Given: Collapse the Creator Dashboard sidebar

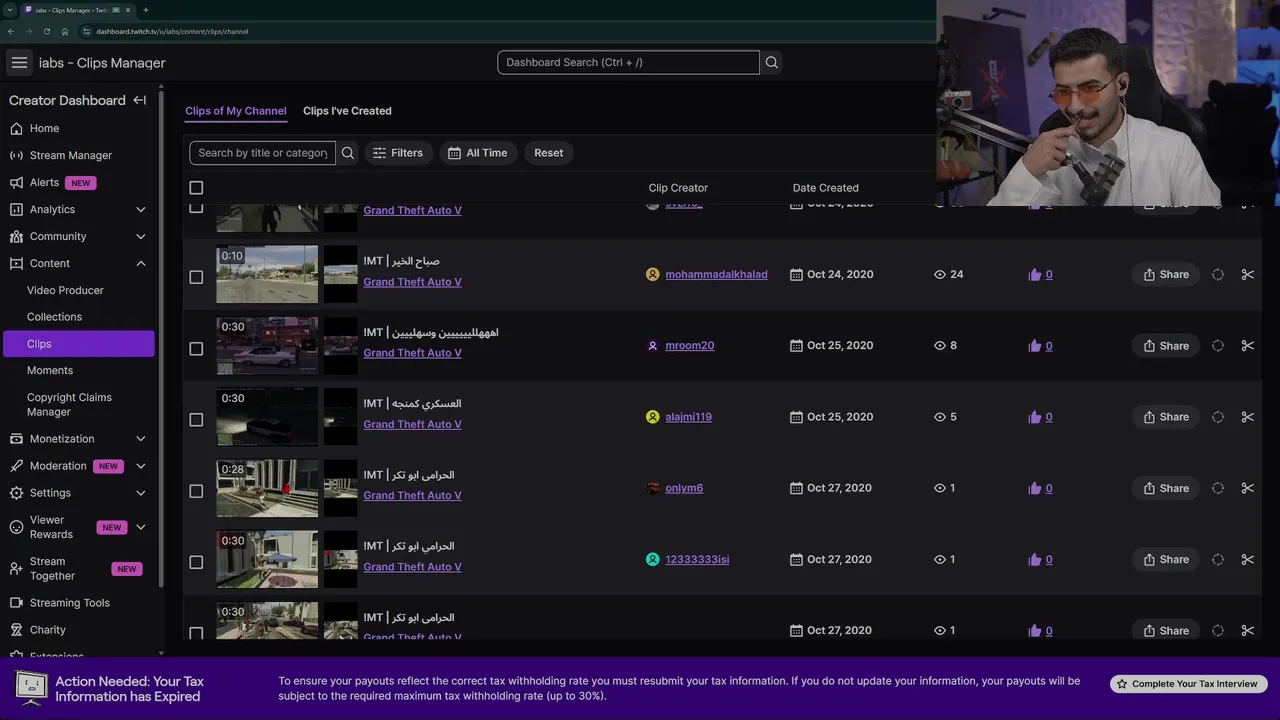Looking at the screenshot, I should (x=140, y=100).
